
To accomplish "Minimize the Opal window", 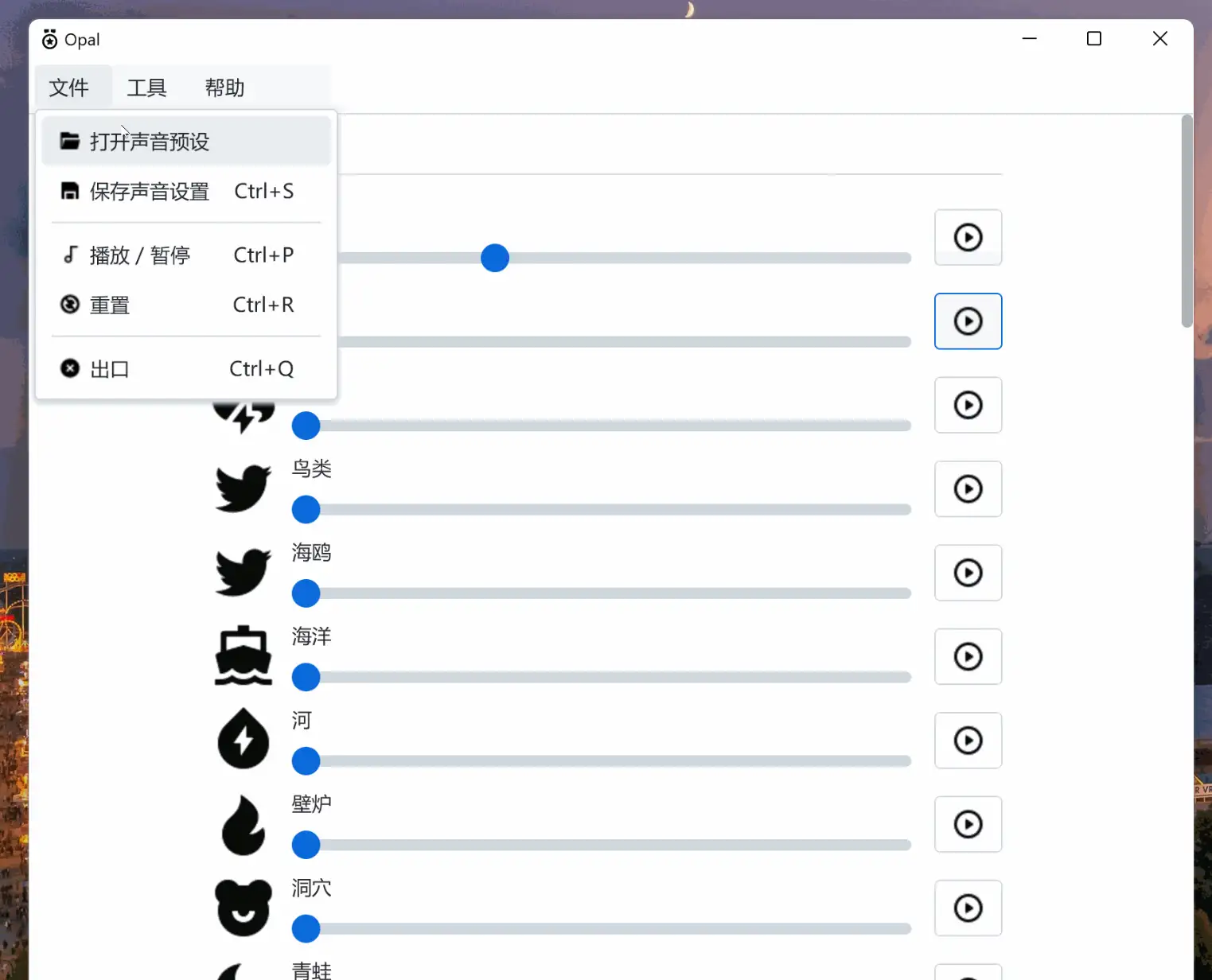I will coord(1029,38).
